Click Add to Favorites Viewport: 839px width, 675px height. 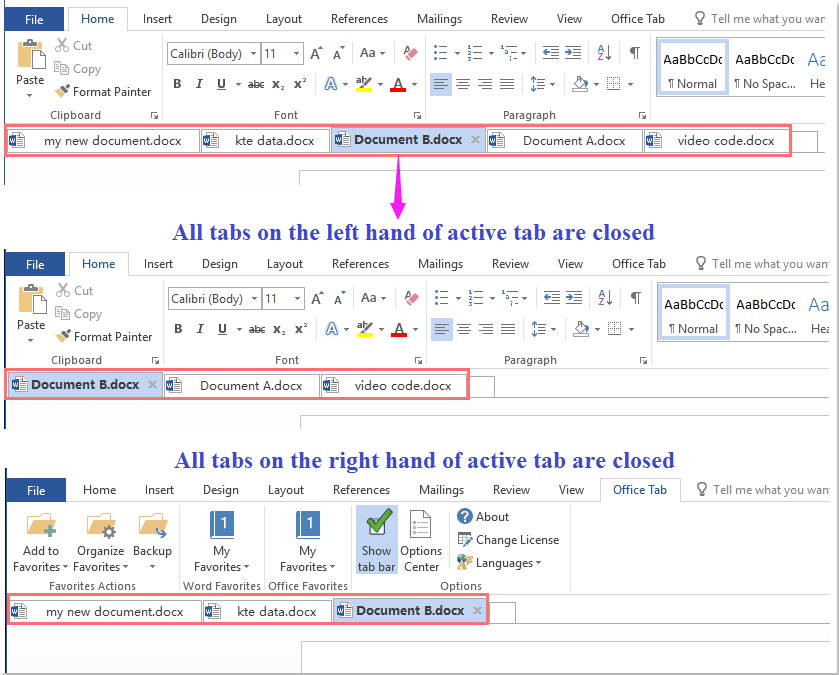tap(39, 537)
